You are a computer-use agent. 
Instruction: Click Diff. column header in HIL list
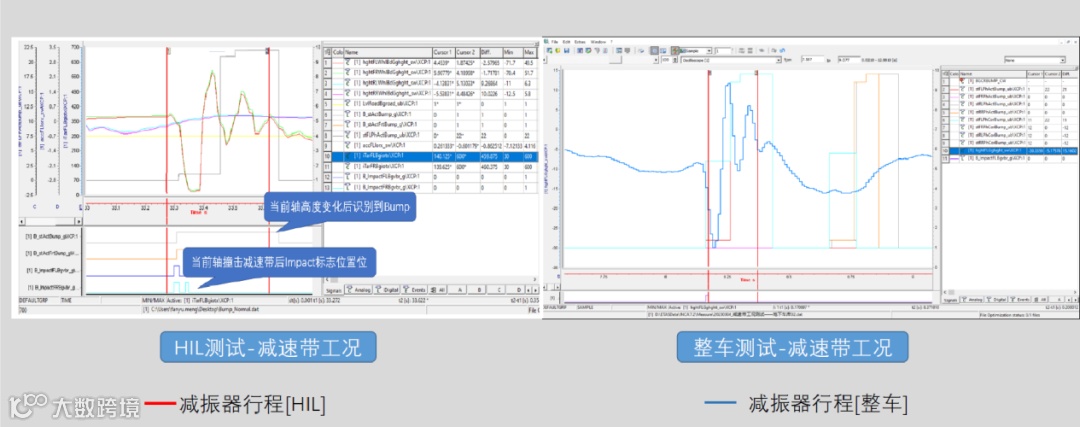pyautogui.click(x=491, y=52)
